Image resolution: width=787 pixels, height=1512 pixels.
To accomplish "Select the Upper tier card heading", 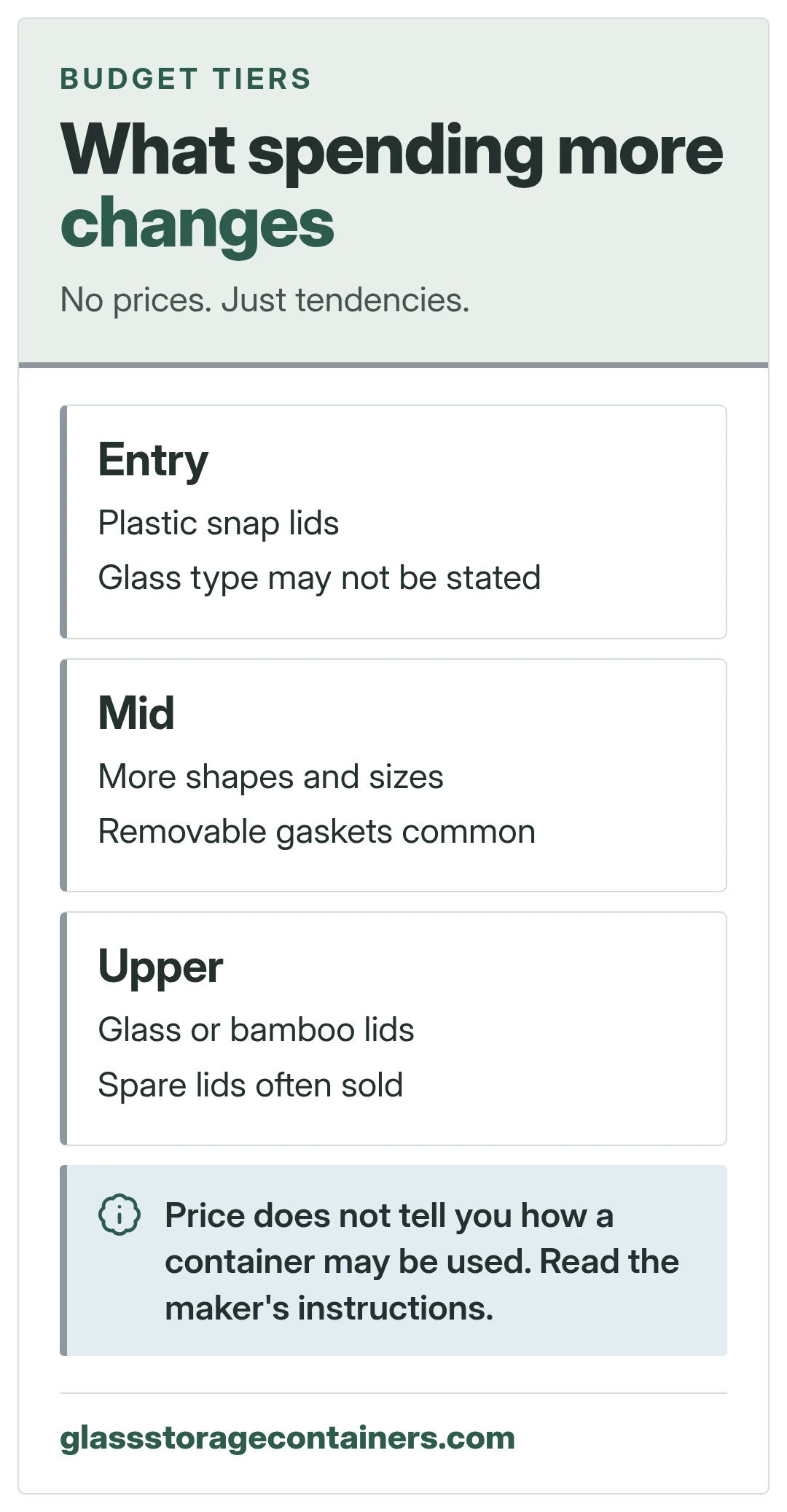I will pyautogui.click(x=160, y=967).
